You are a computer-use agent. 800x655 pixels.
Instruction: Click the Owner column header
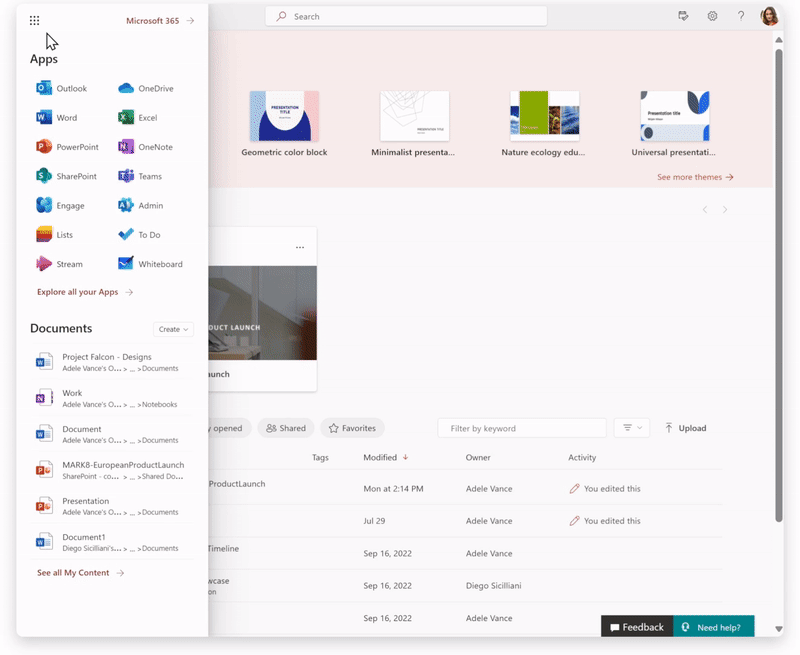click(x=478, y=458)
